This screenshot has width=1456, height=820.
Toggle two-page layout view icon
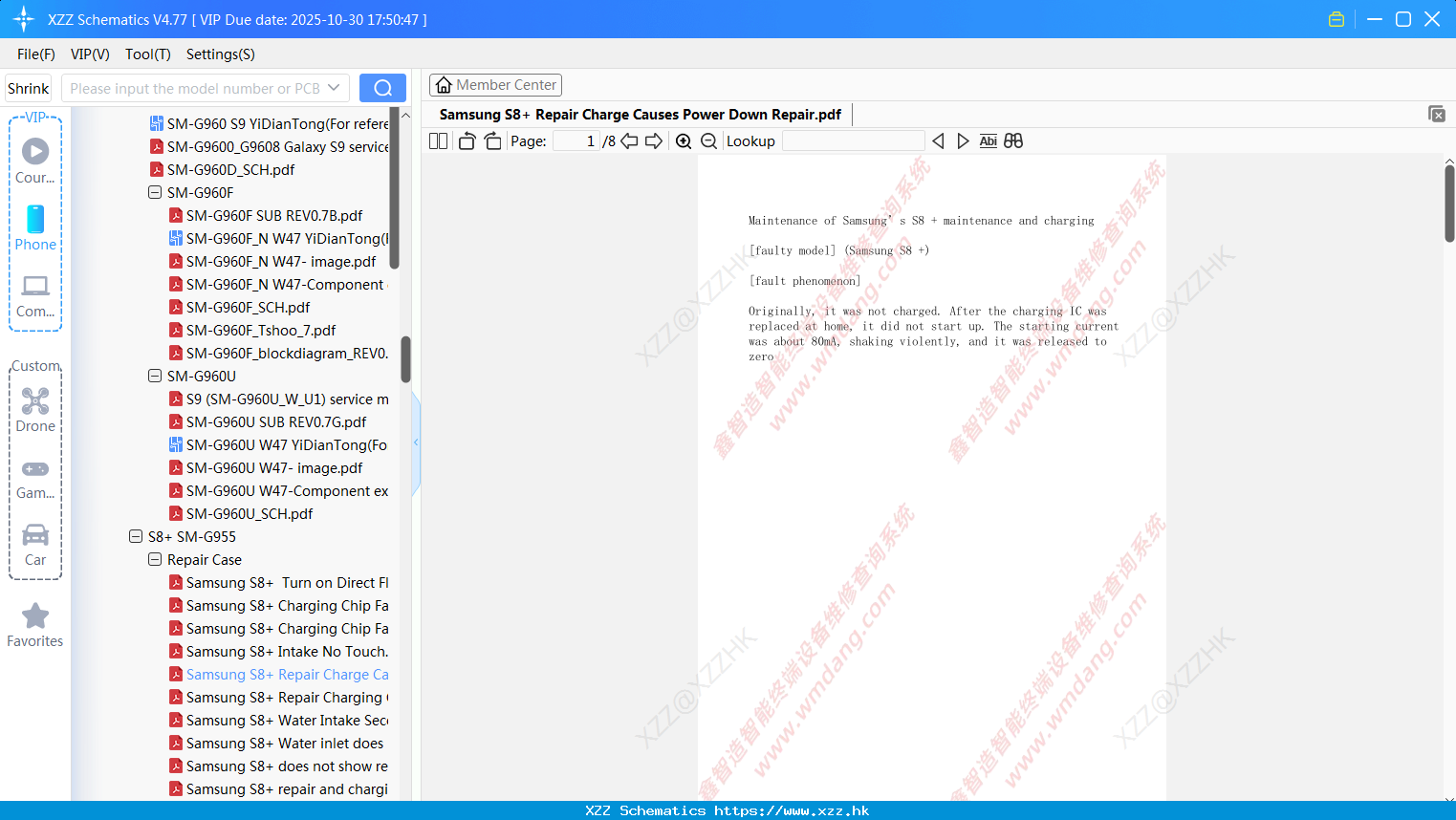439,140
